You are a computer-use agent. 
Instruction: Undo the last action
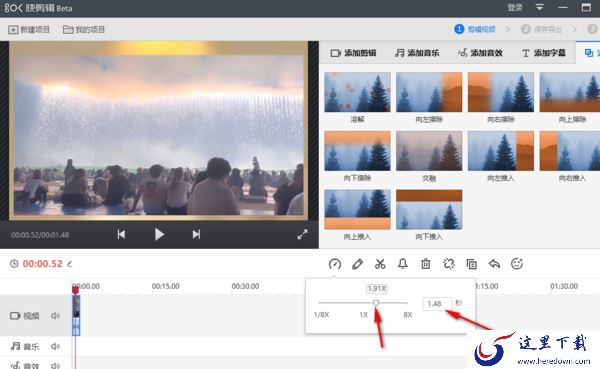494,264
